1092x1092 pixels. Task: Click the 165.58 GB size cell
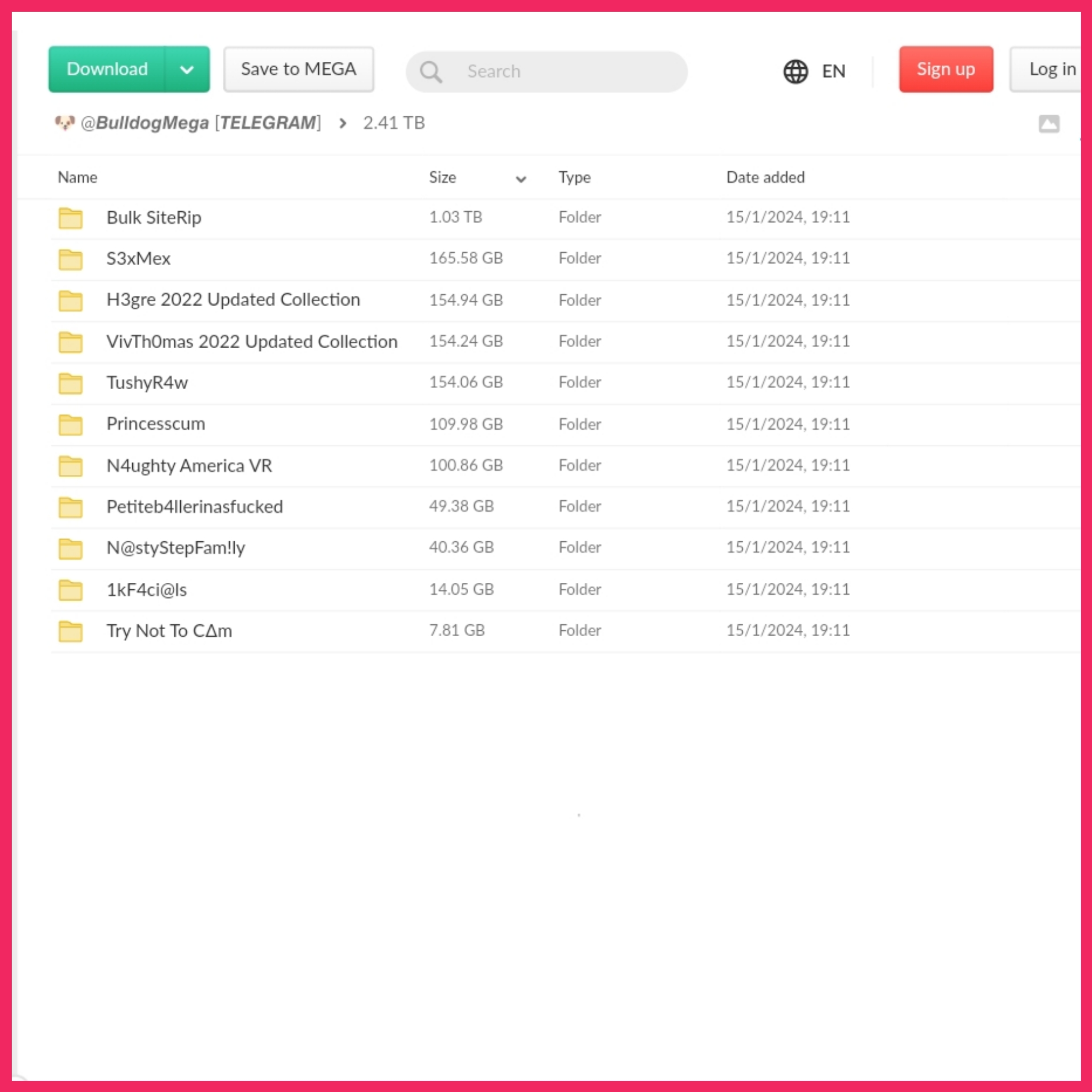[465, 258]
